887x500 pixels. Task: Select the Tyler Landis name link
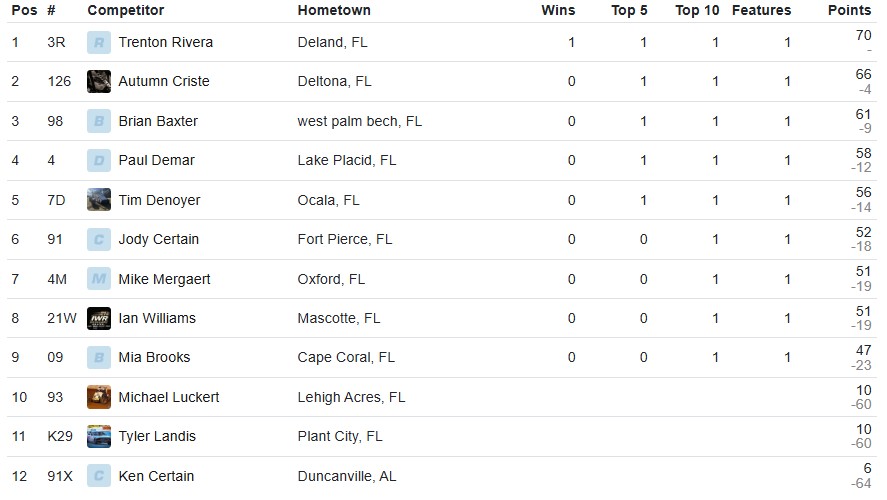(x=157, y=436)
